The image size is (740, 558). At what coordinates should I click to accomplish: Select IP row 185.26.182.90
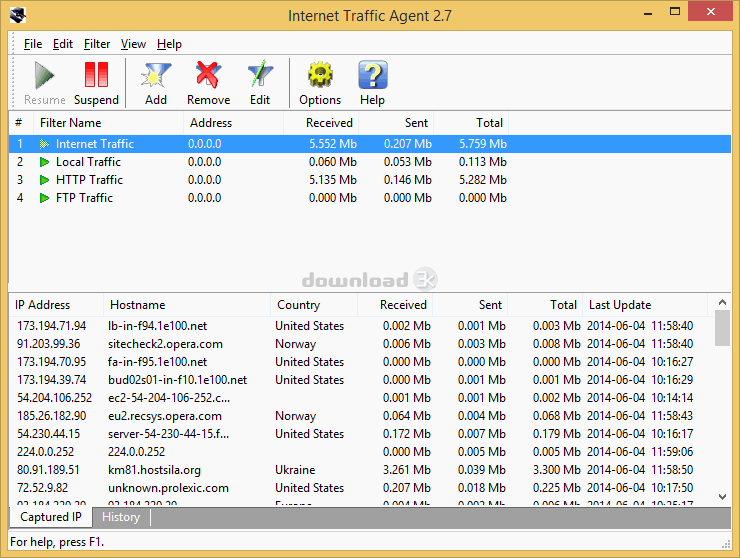click(x=362, y=416)
